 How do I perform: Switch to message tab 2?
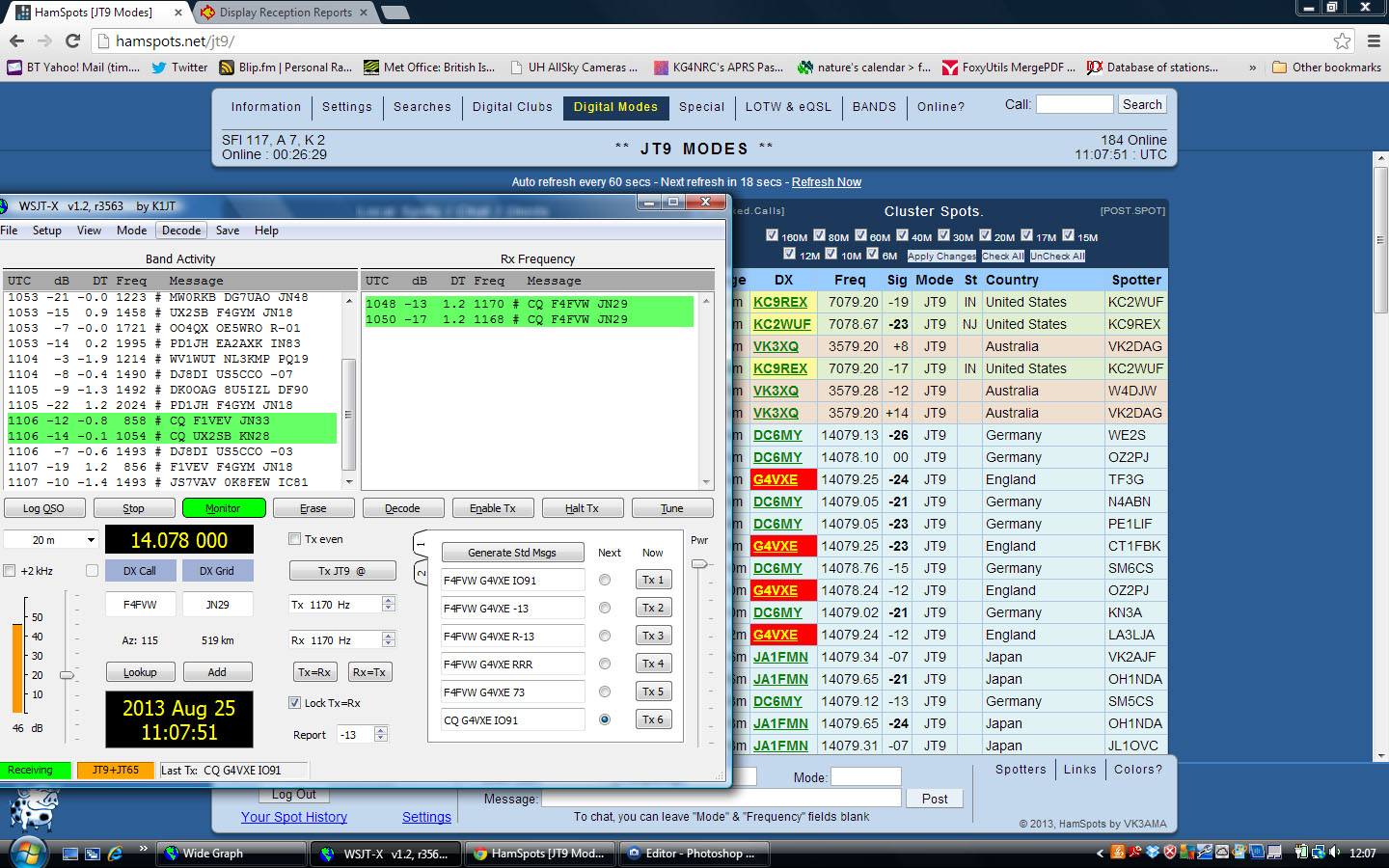click(421, 573)
